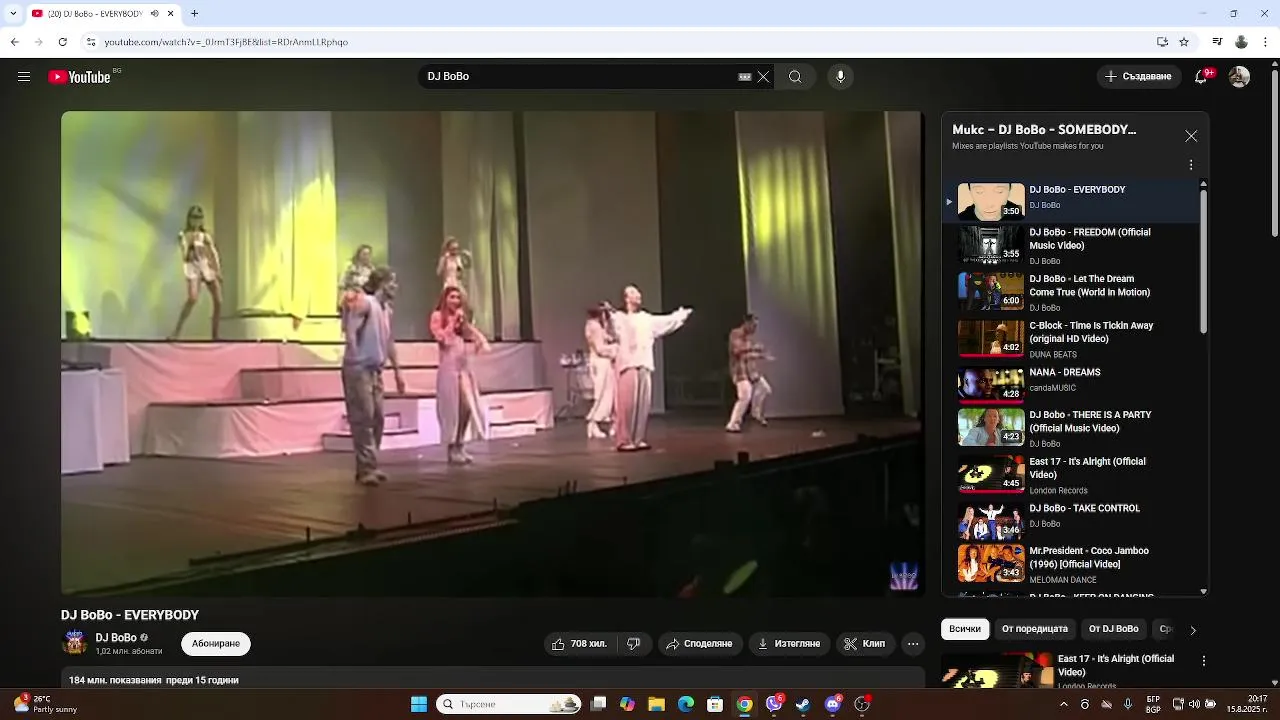Play DJ Bobo - THERE IS A PARTY
The width and height of the screenshot is (1280, 720).
(1070, 428)
